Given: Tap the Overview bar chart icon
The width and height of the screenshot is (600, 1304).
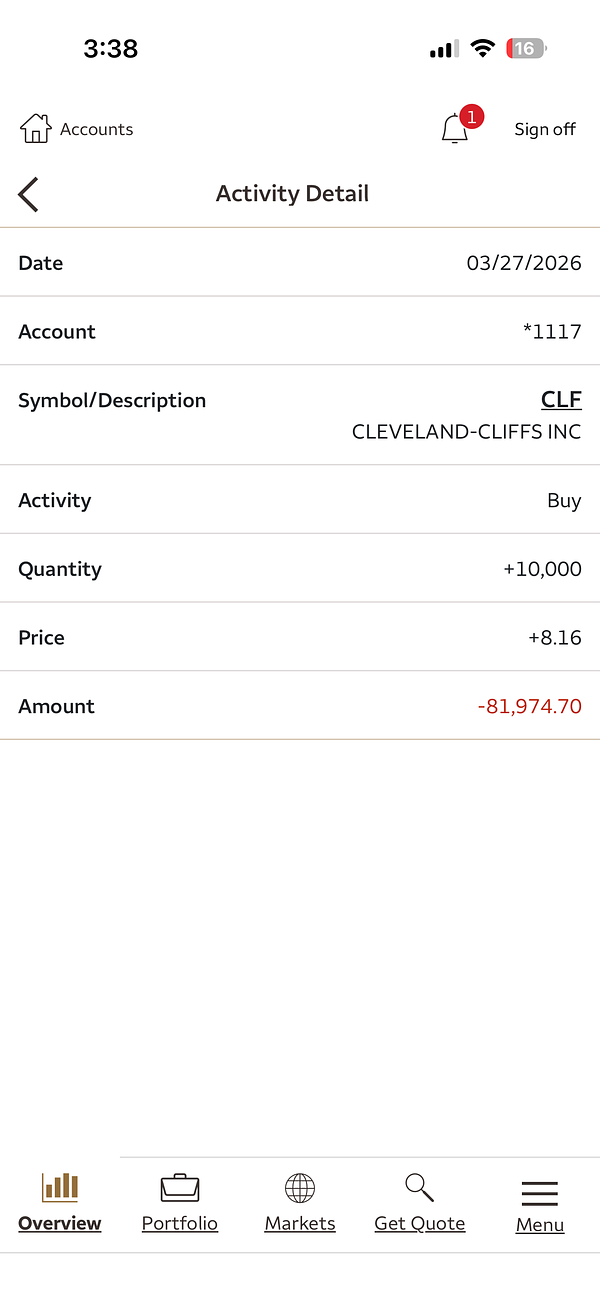Looking at the screenshot, I should click(60, 1187).
